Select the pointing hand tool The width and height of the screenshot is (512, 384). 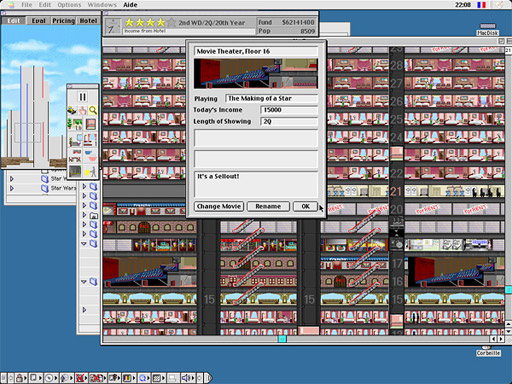[x=82, y=110]
